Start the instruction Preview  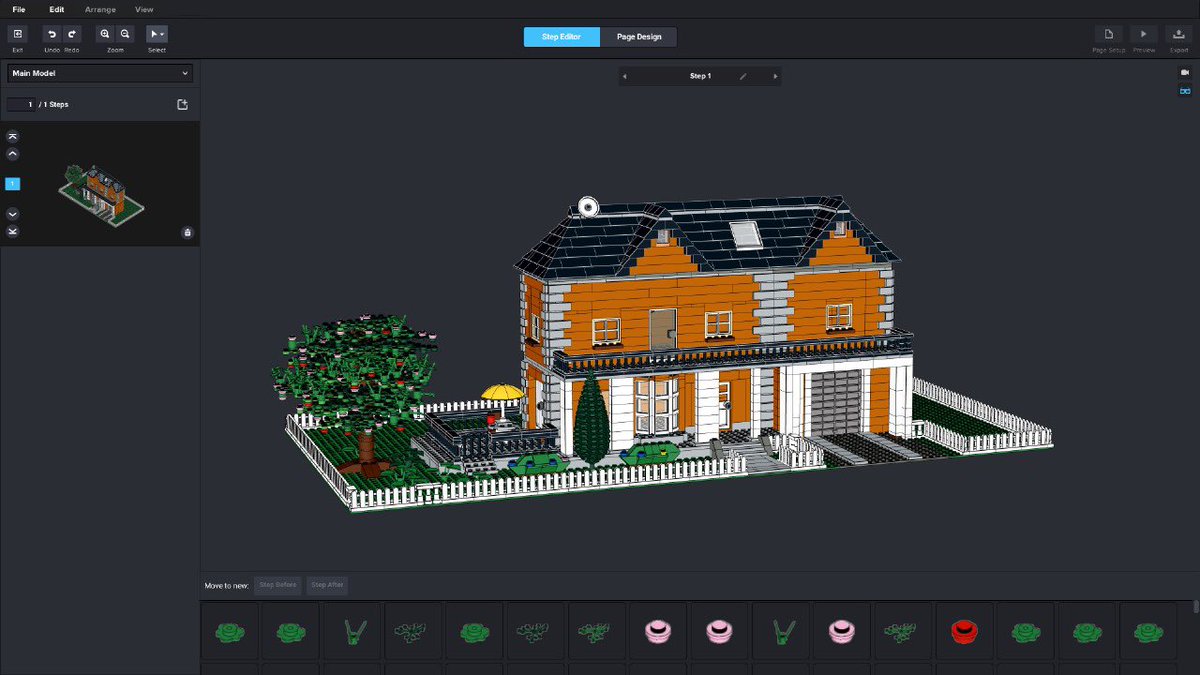tap(1144, 34)
